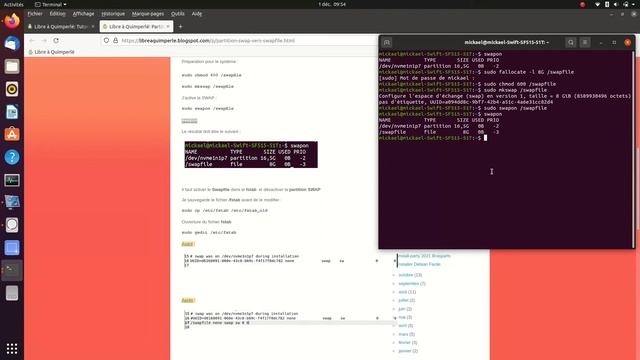Close the active 'Libre à Quimperlé: Part' tab

168,27
